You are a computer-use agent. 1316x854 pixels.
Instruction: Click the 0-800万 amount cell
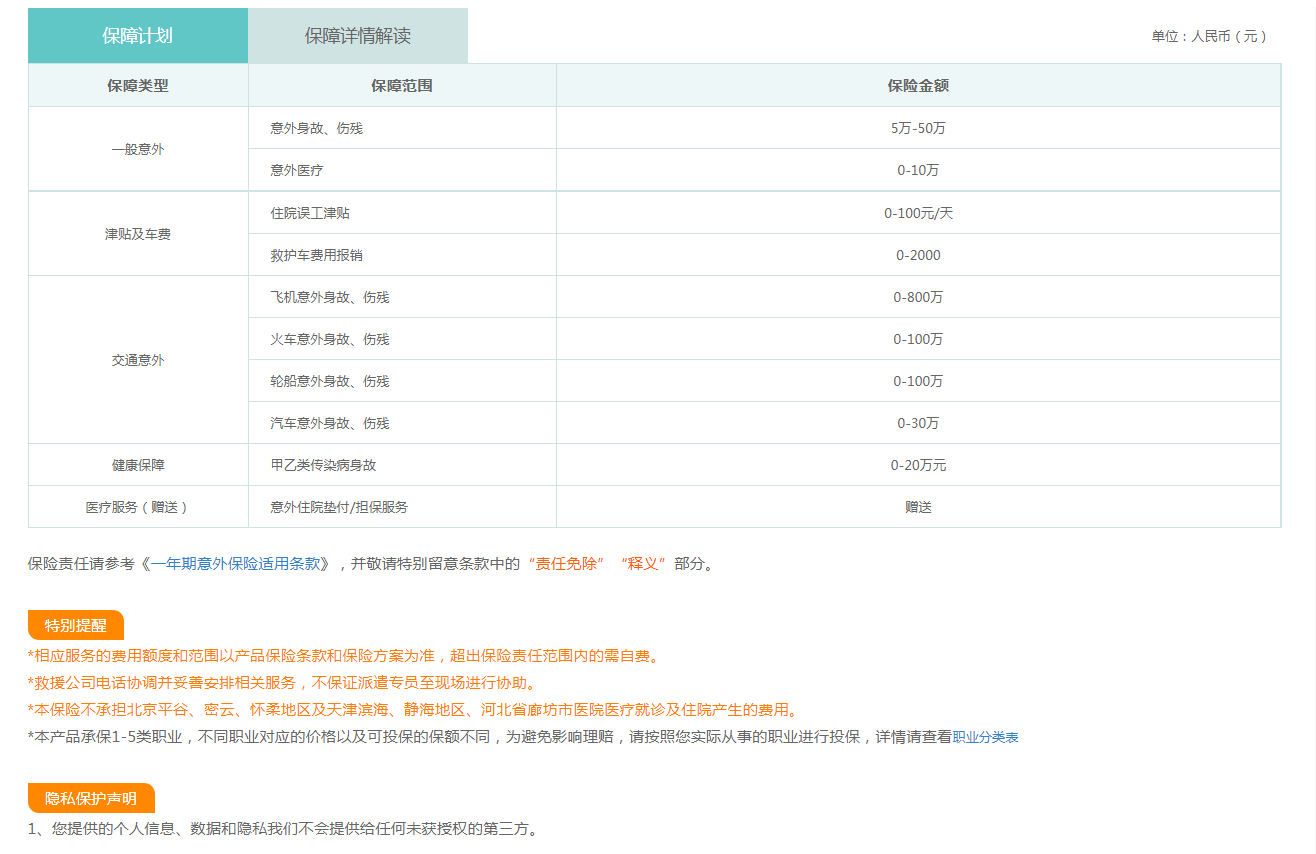(917, 297)
